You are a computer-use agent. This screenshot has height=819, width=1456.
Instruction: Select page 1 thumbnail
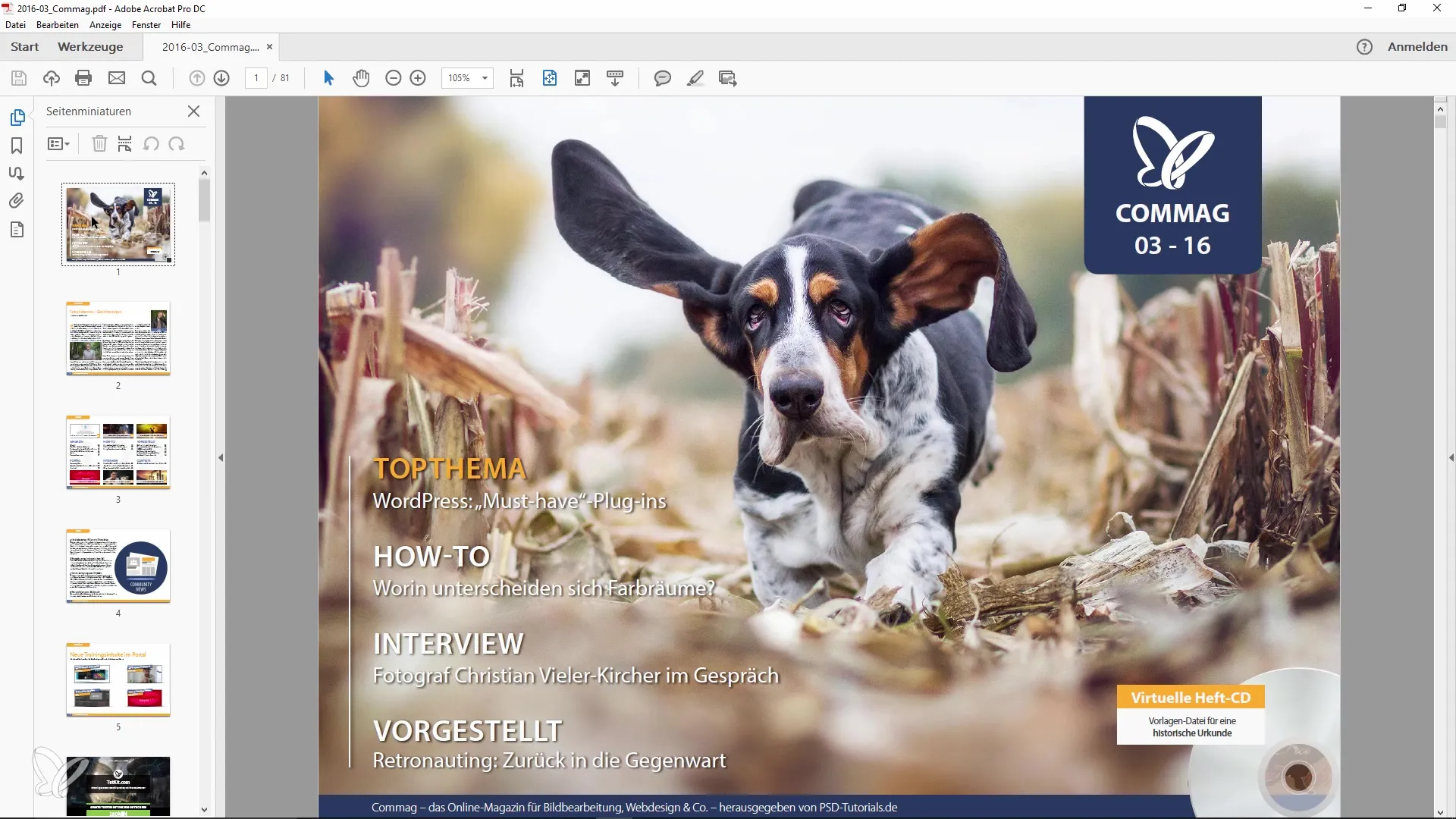[x=118, y=224]
